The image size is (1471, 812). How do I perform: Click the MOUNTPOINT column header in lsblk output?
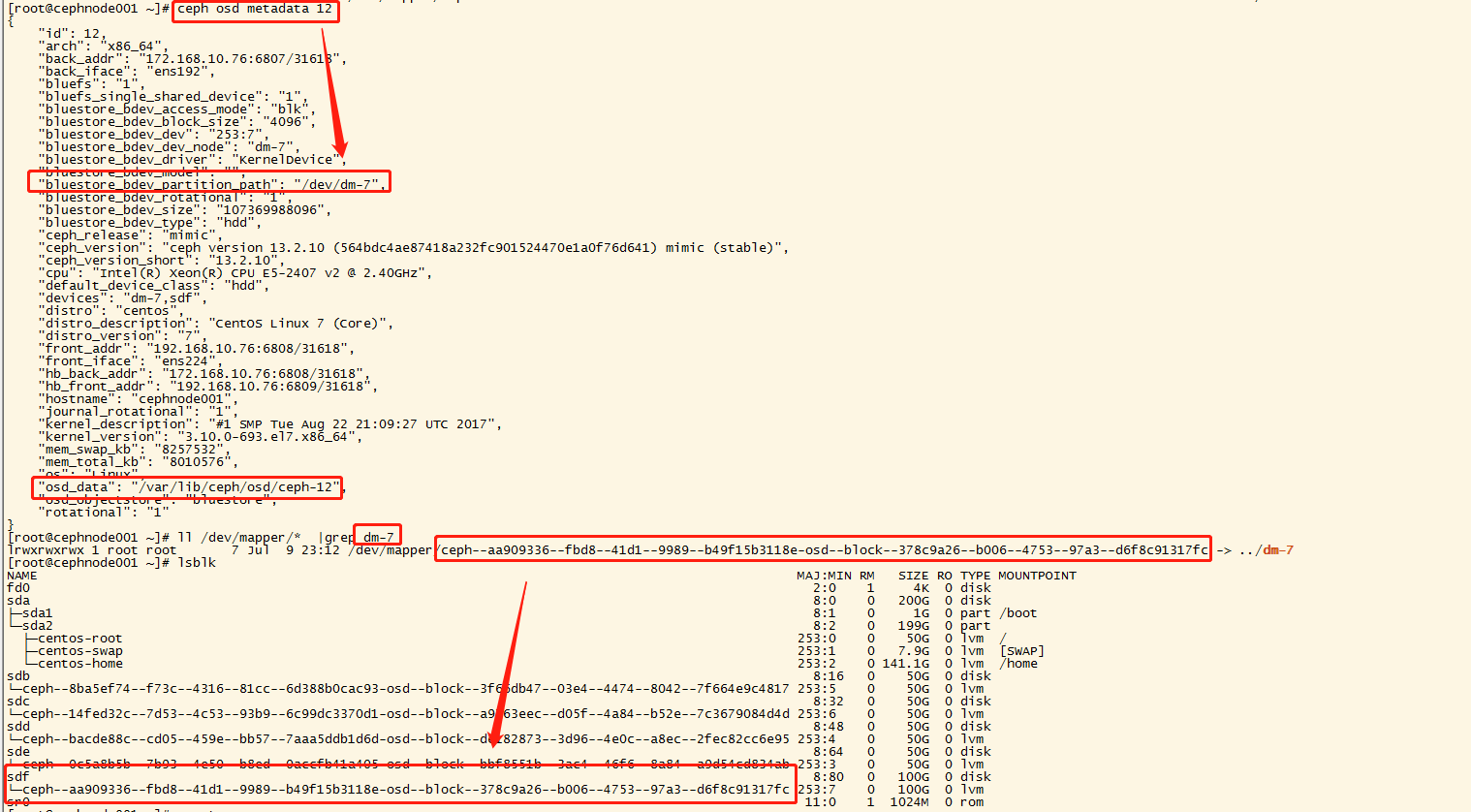pyautogui.click(x=1038, y=576)
